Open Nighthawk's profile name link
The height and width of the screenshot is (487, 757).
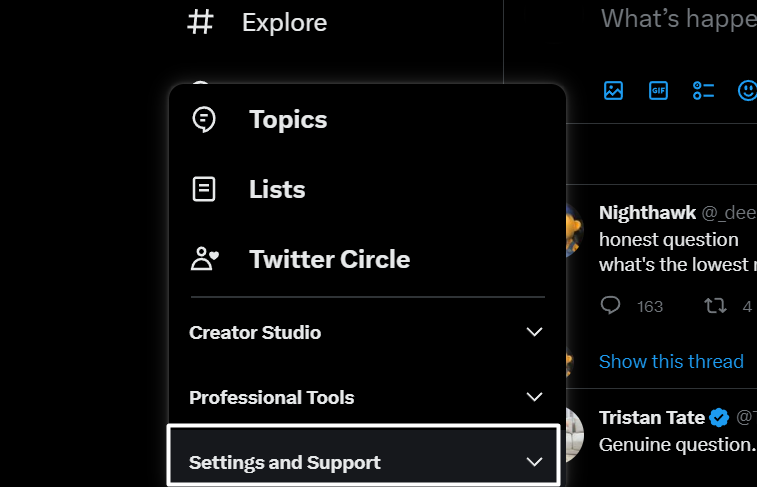pyautogui.click(x=646, y=212)
